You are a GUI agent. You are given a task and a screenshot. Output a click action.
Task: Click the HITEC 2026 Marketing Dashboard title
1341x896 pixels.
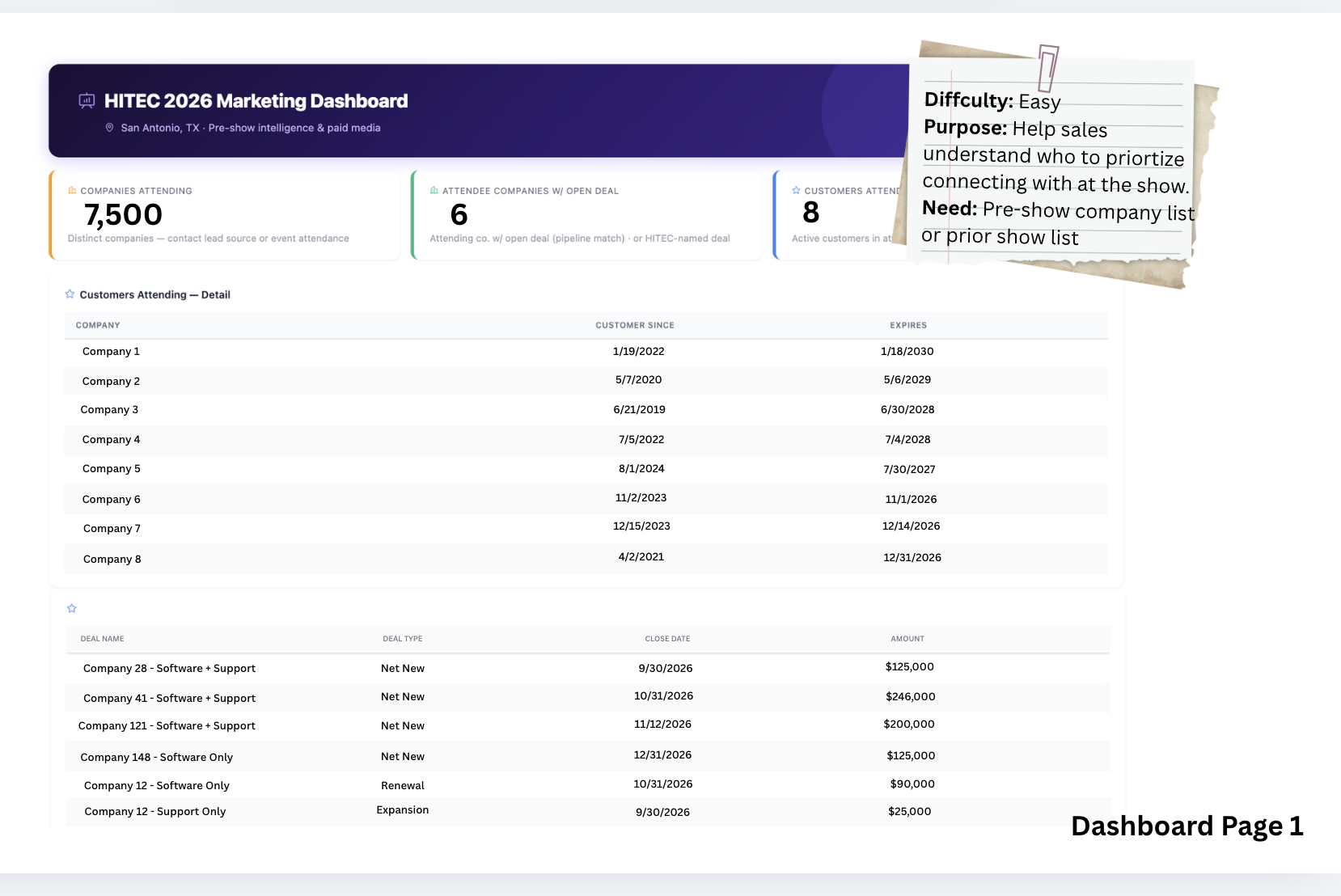pyautogui.click(x=256, y=101)
